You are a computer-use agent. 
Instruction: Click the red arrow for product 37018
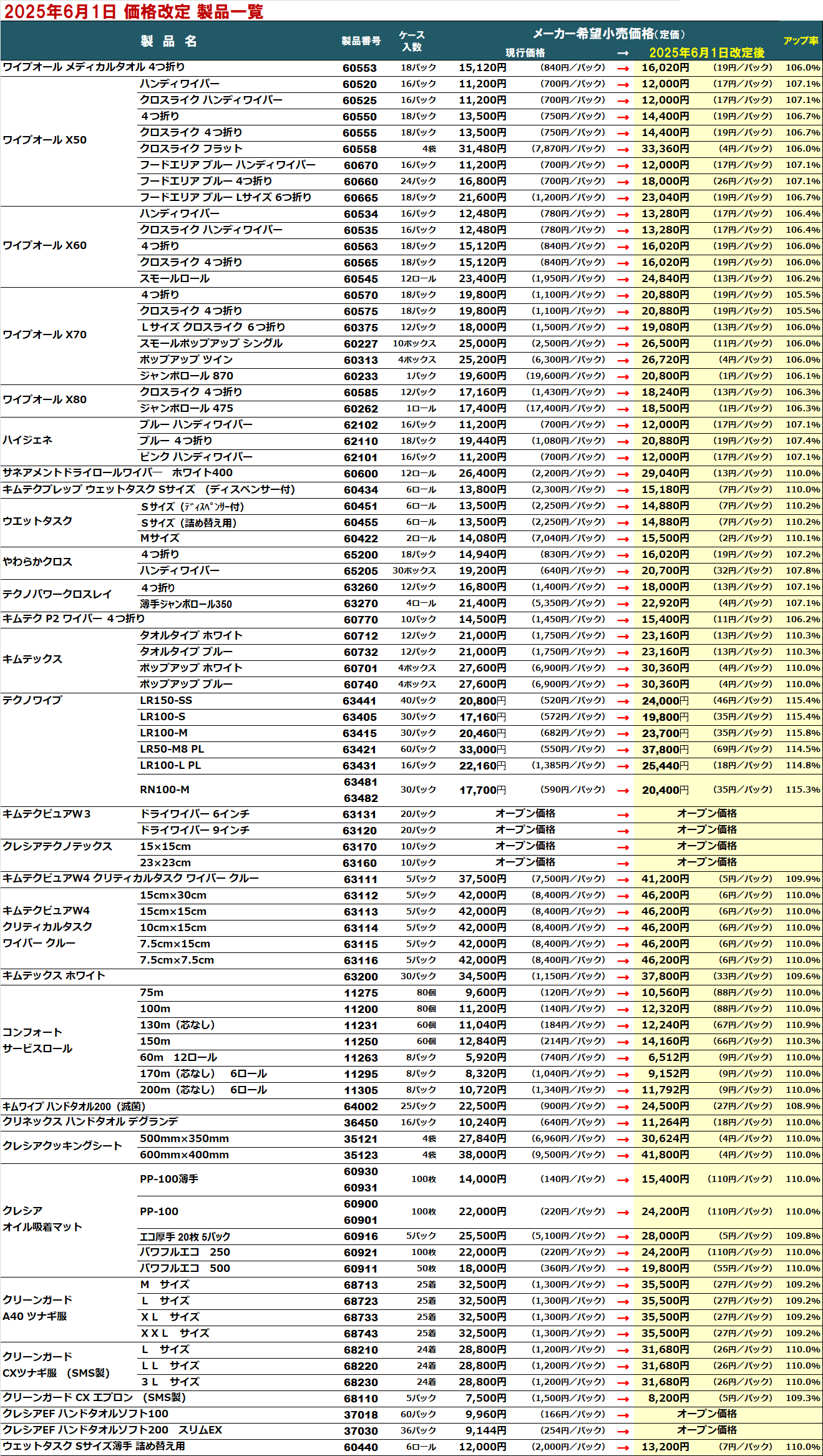(622, 1415)
